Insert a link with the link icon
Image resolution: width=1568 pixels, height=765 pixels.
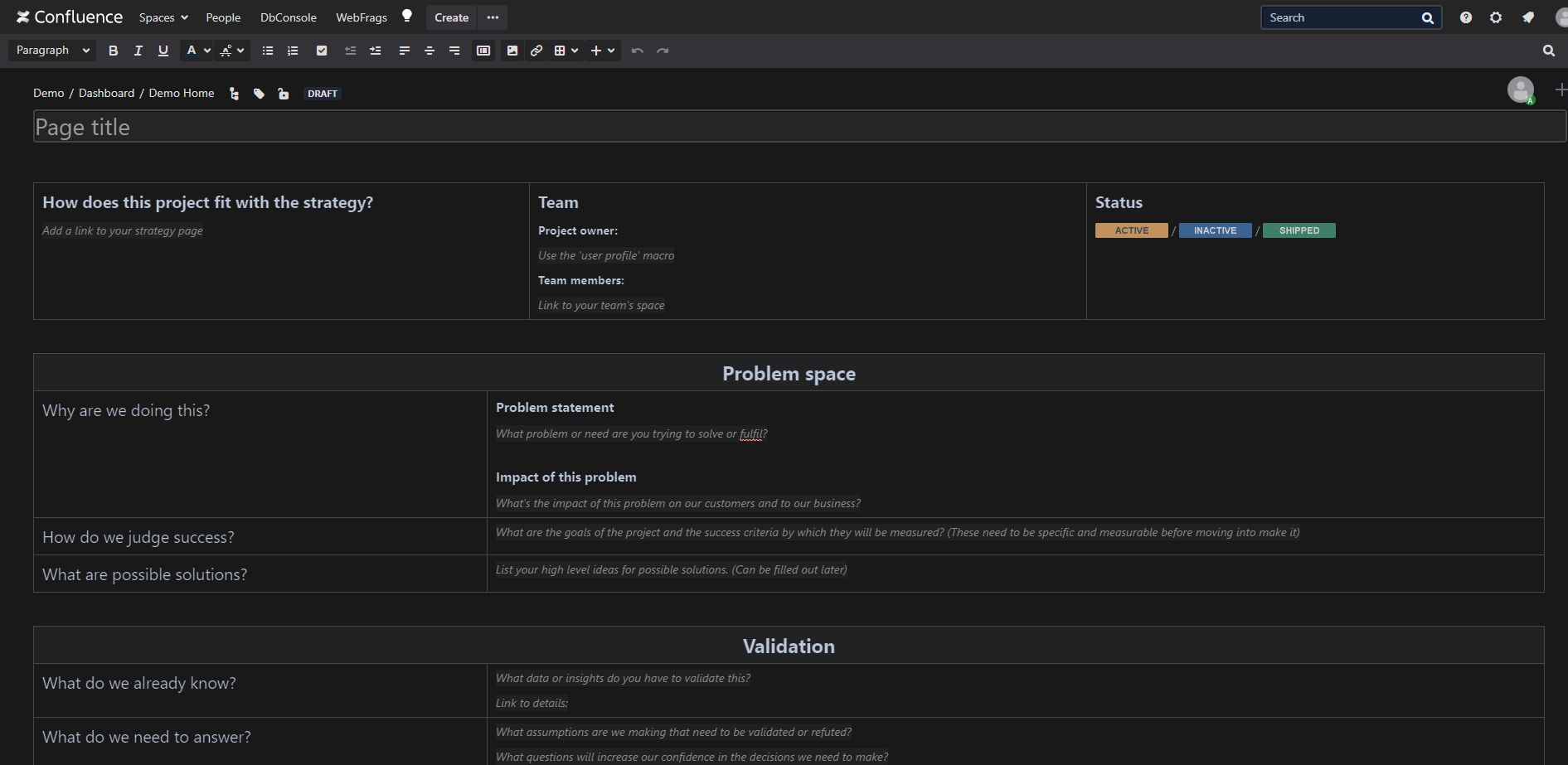click(x=536, y=51)
